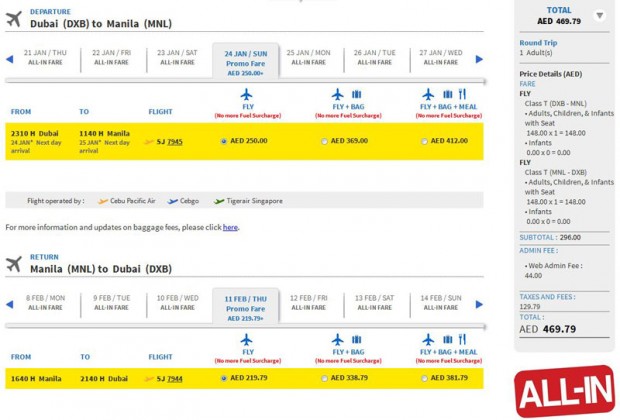620x420 pixels.
Task: Choose 13 FEB / SAT return tab
Action: tap(374, 303)
